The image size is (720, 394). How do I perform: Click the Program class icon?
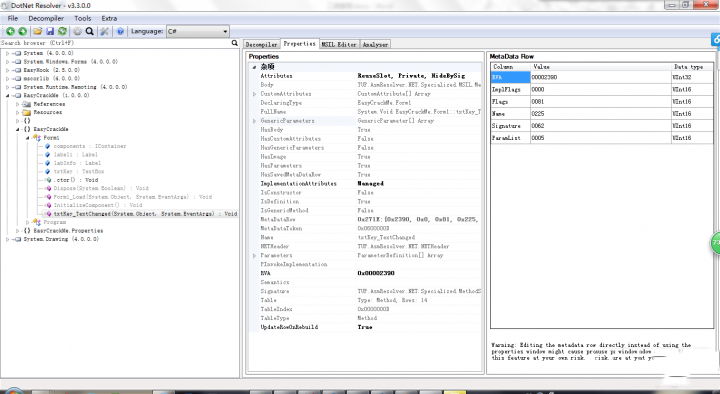point(37,222)
